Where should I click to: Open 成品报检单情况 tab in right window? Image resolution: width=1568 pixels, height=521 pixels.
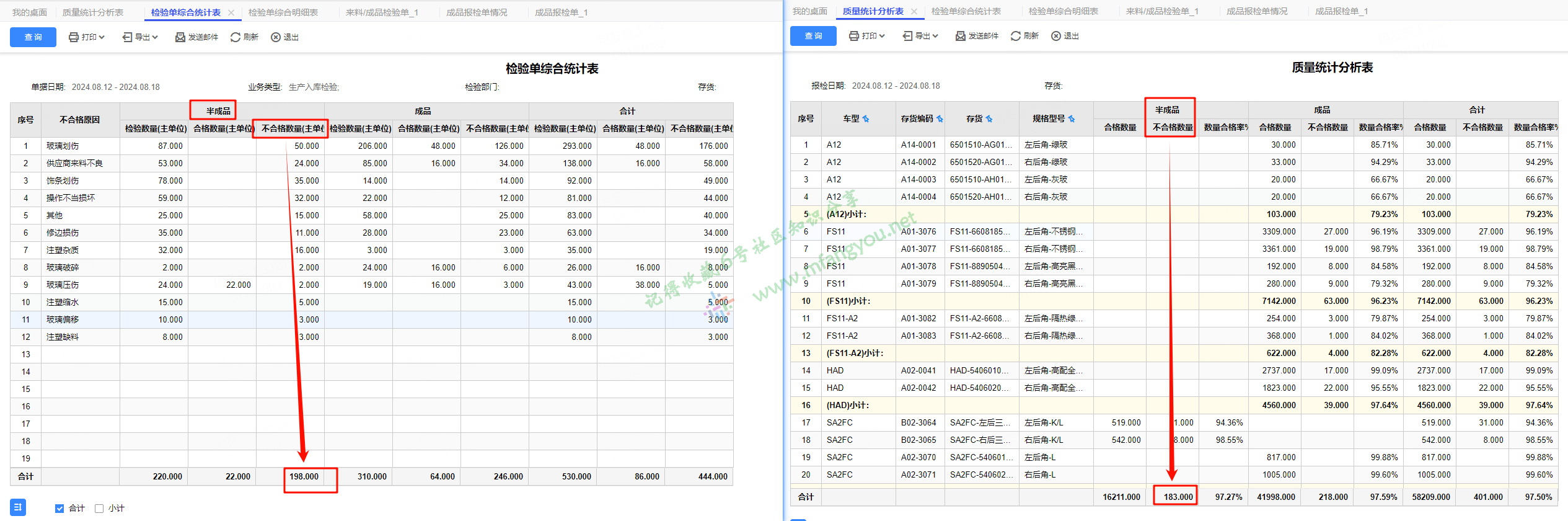coord(1257,11)
